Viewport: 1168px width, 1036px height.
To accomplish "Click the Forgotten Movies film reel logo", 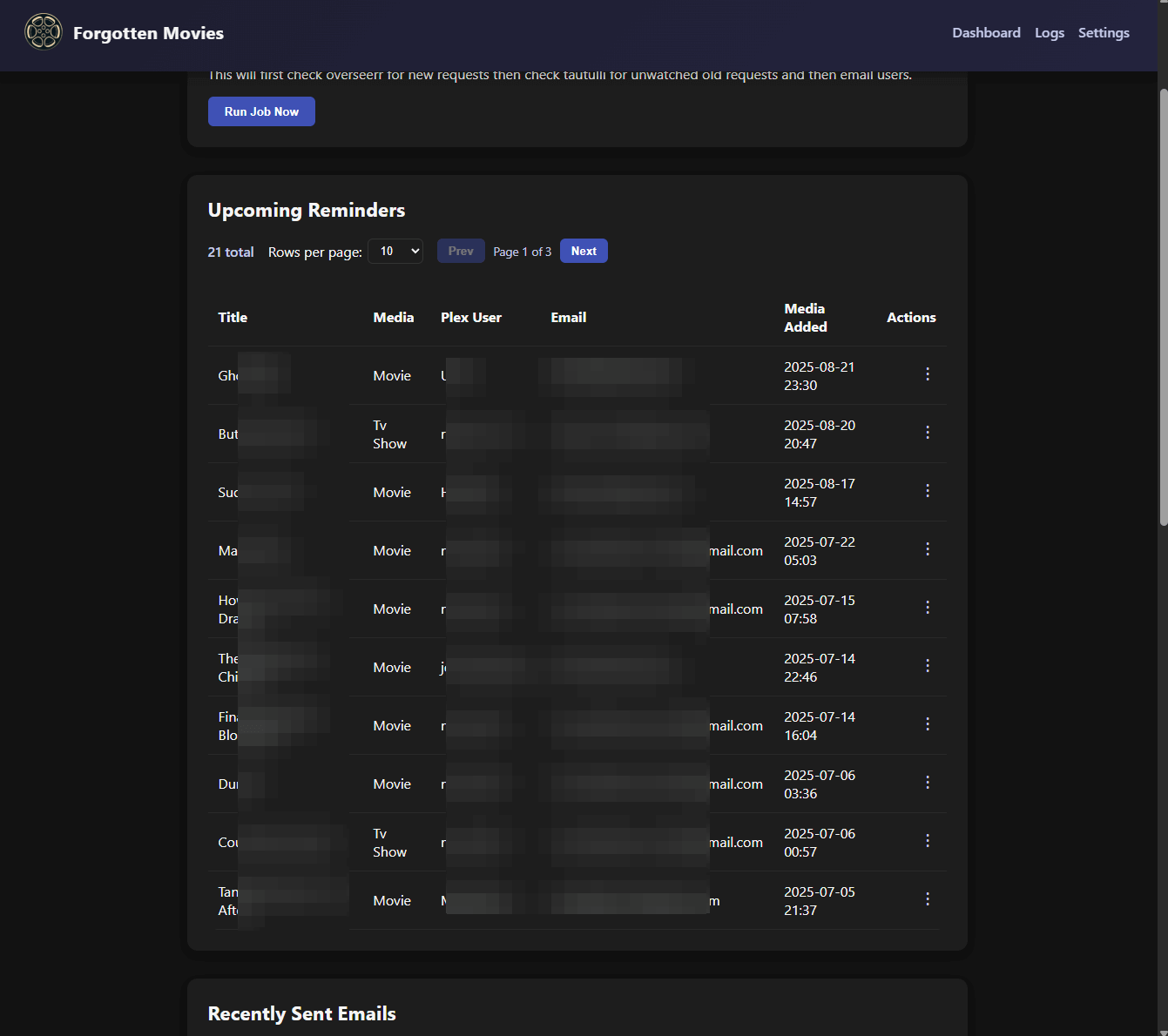I will click(44, 32).
